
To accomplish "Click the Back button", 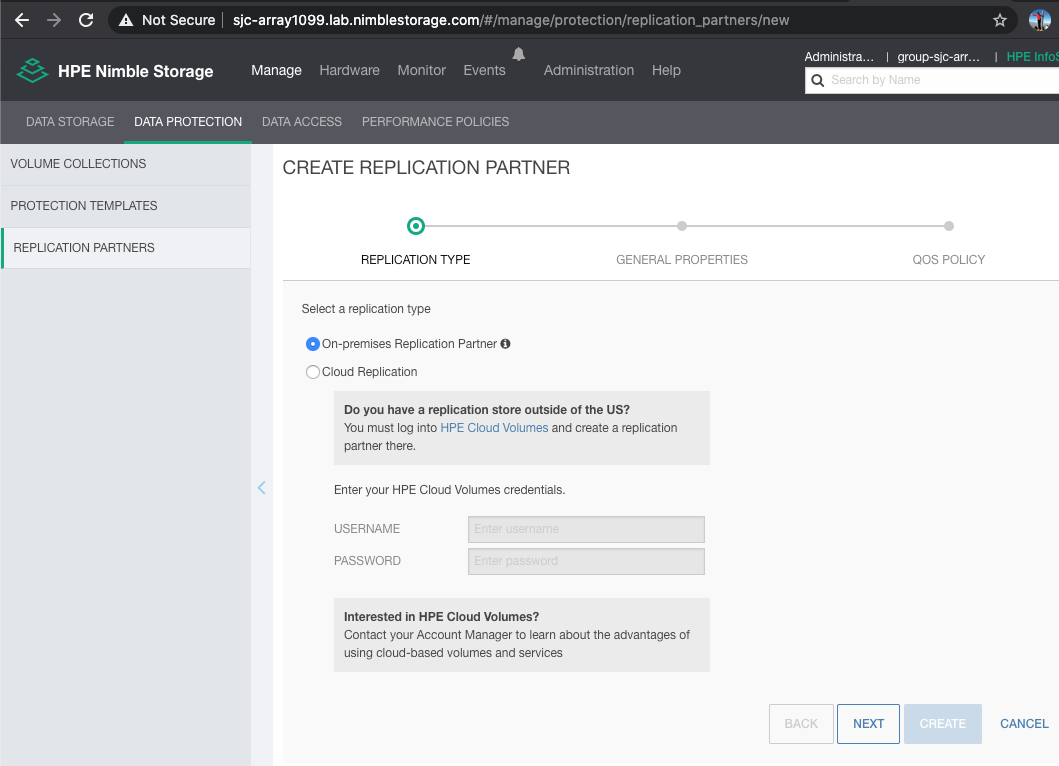I will coord(801,724).
